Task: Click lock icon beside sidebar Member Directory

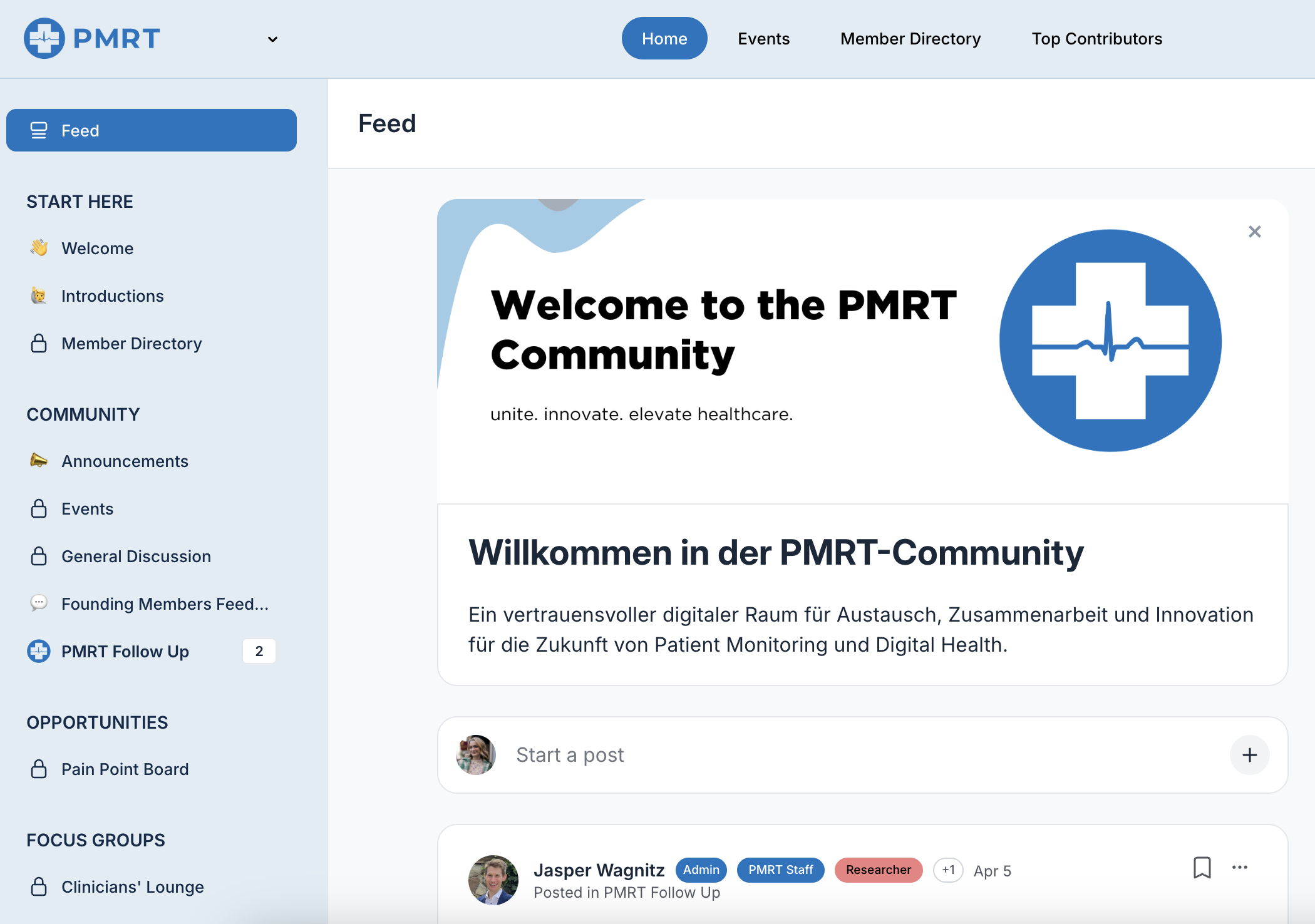Action: pos(39,343)
